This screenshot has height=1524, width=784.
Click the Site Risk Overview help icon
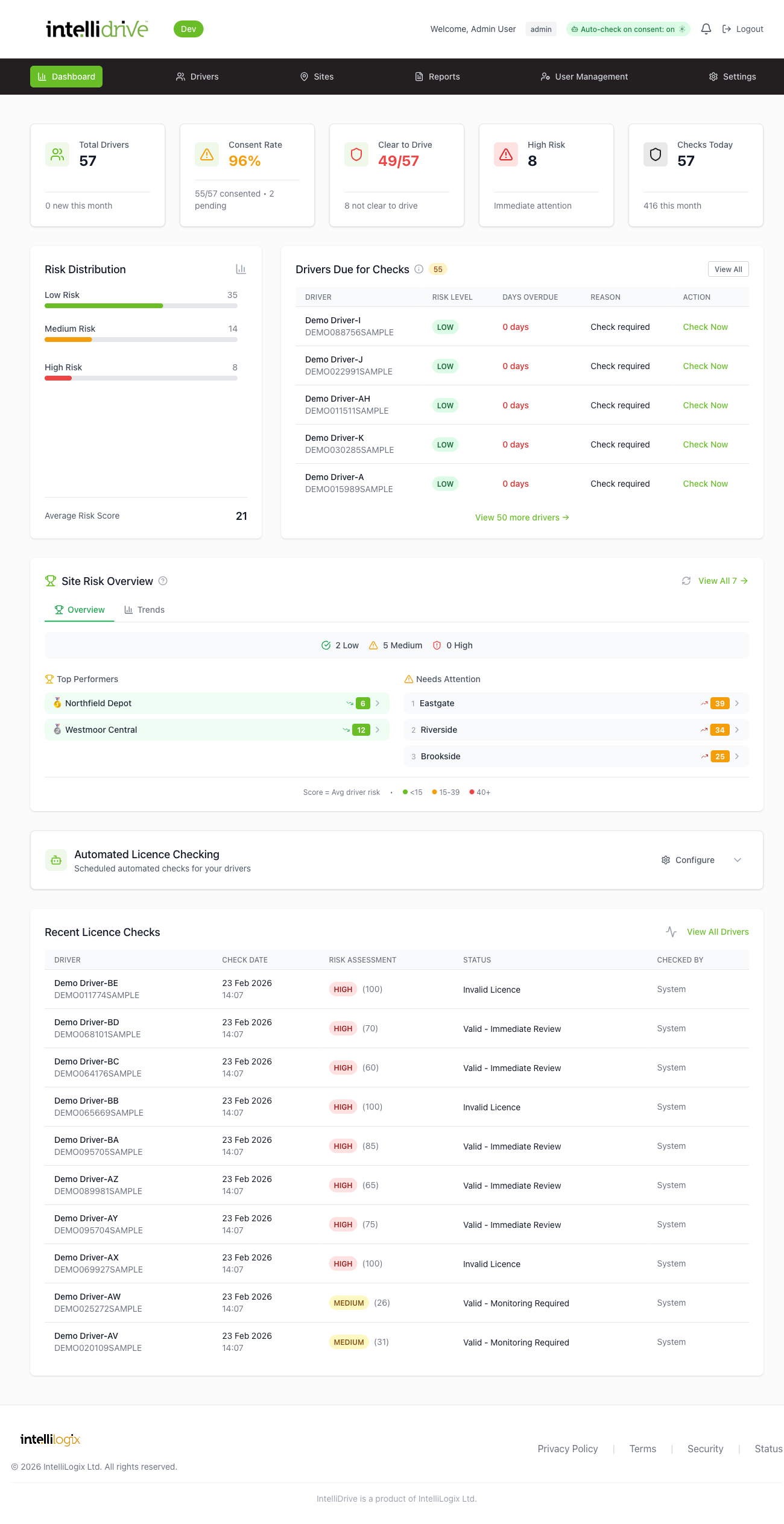[163, 581]
